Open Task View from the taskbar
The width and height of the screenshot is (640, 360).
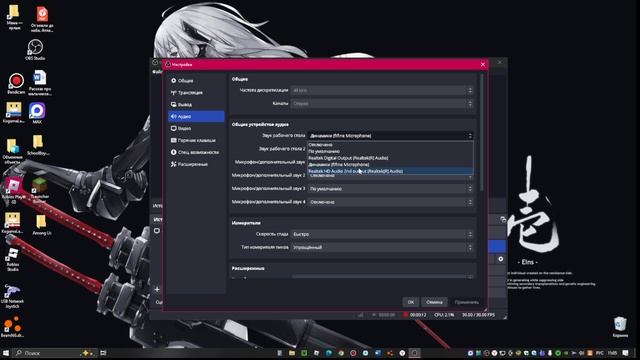click(103, 353)
